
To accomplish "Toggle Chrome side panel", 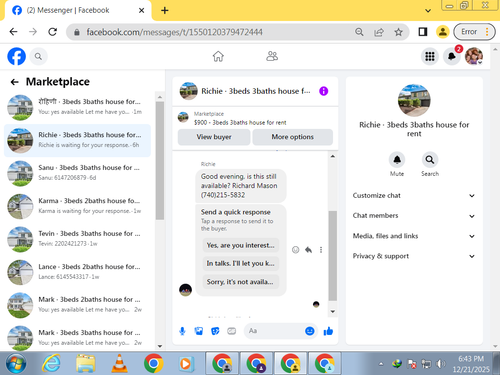I will pyautogui.click(x=423, y=32).
